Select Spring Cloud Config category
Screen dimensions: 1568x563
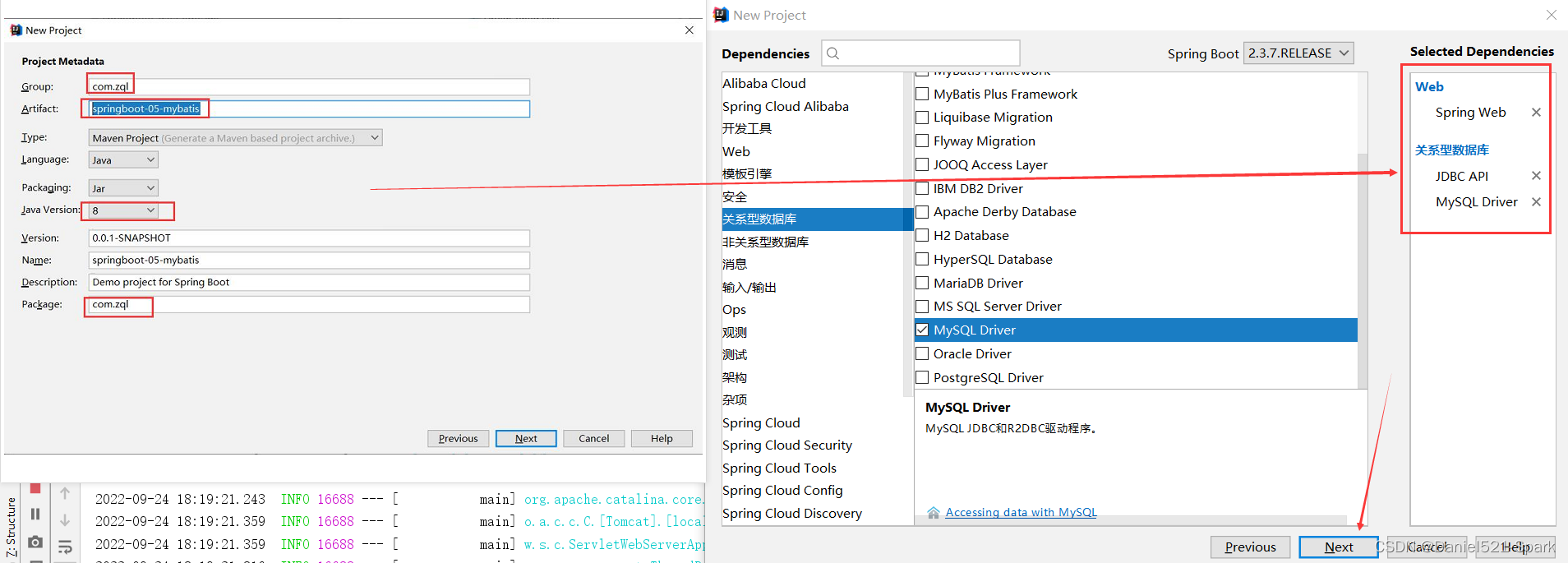(782, 490)
